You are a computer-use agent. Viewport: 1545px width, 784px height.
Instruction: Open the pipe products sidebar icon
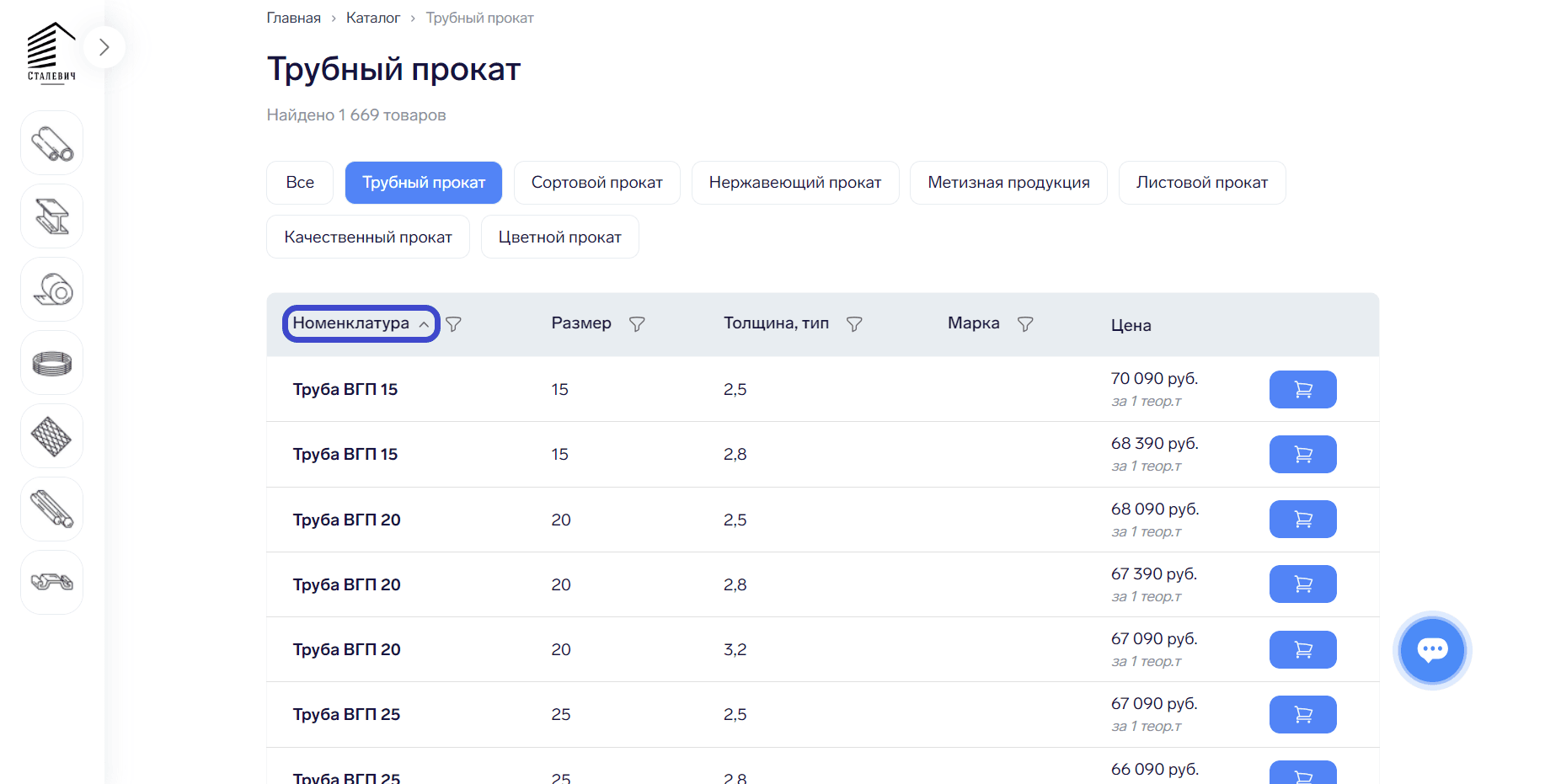[52, 143]
